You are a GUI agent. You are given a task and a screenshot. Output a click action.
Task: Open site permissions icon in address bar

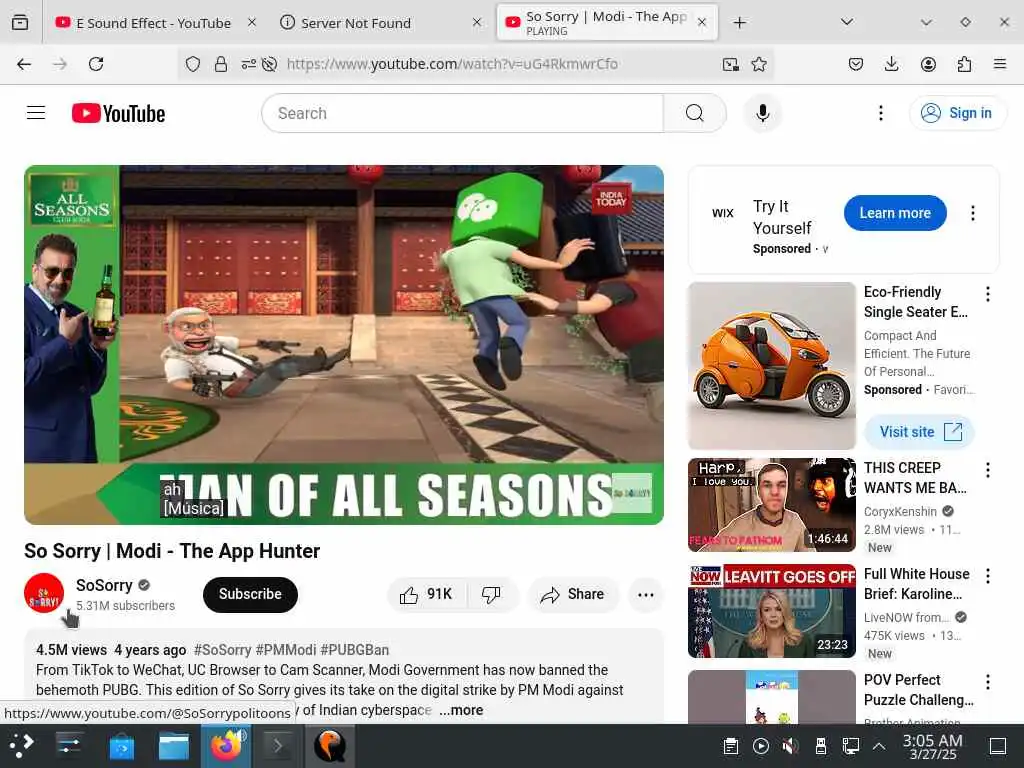pos(249,64)
